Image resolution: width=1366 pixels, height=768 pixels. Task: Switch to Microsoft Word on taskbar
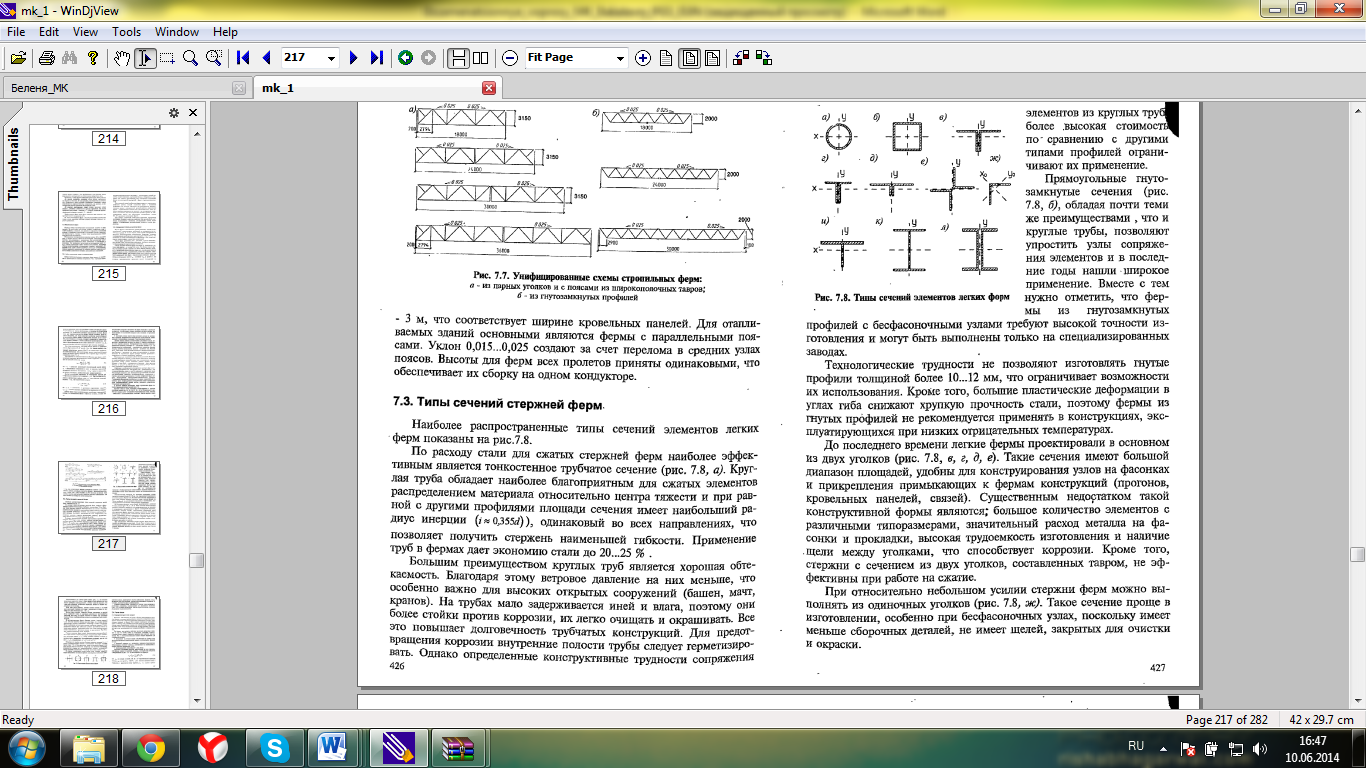click(336, 747)
